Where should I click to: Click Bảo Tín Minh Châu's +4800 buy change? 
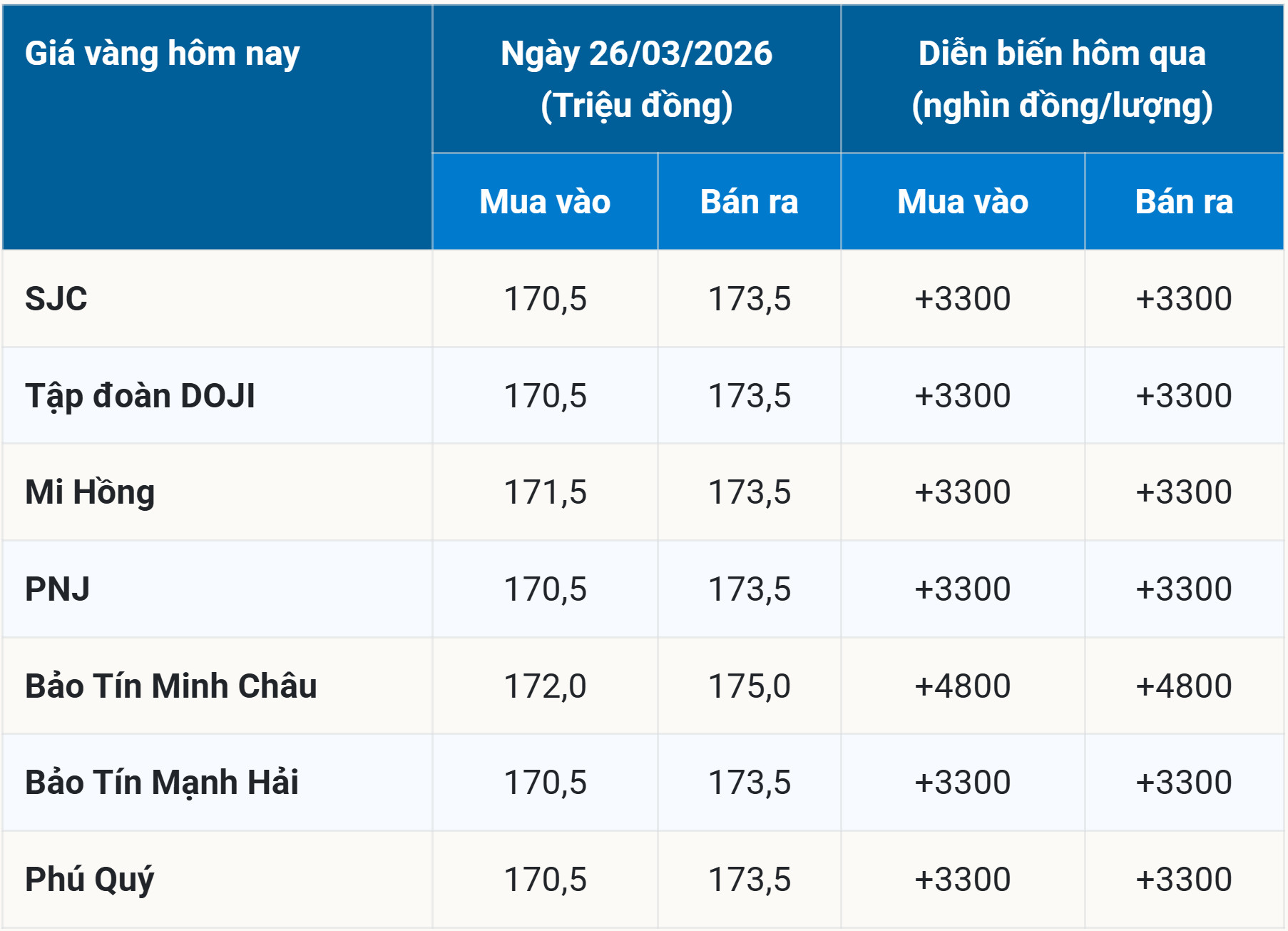point(962,686)
